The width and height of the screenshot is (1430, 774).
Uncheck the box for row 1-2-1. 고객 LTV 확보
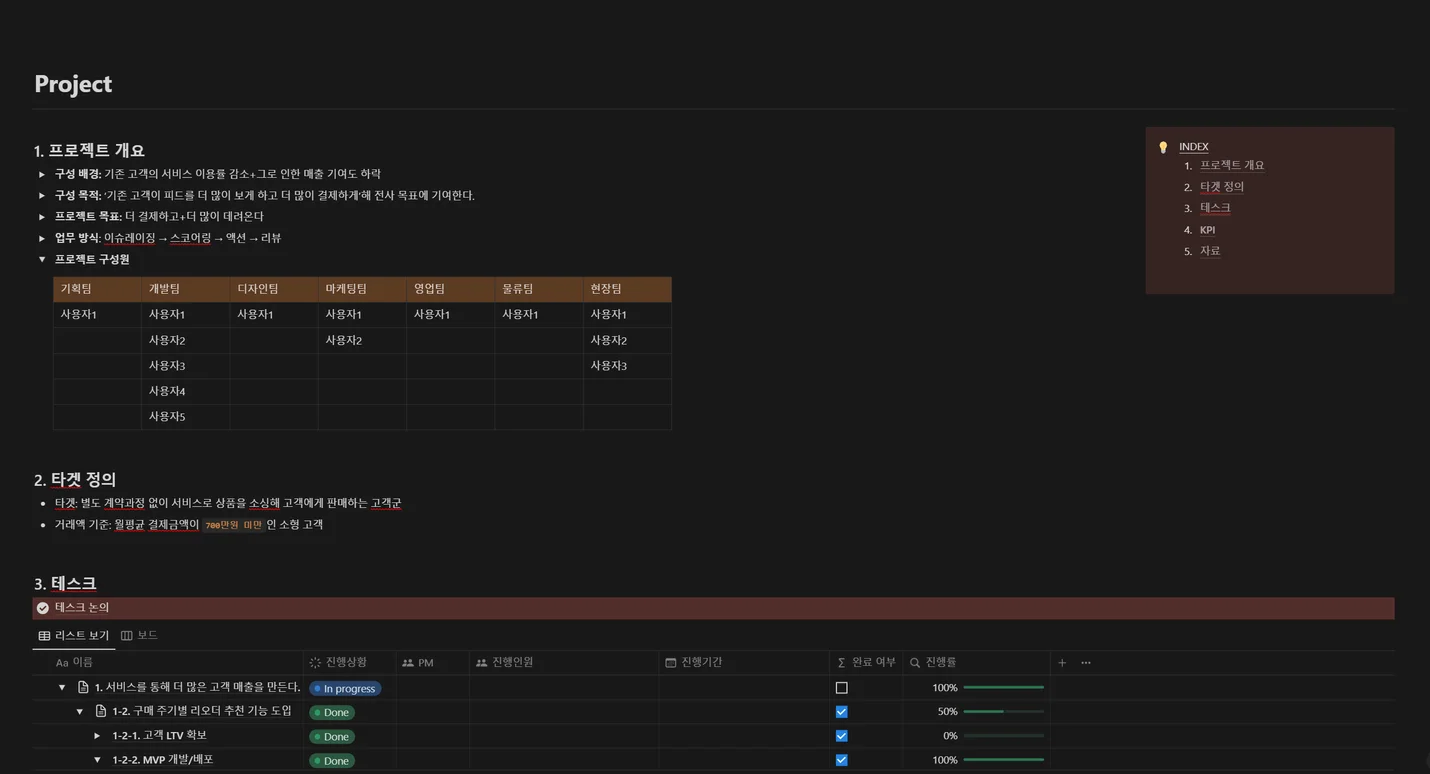pos(841,736)
